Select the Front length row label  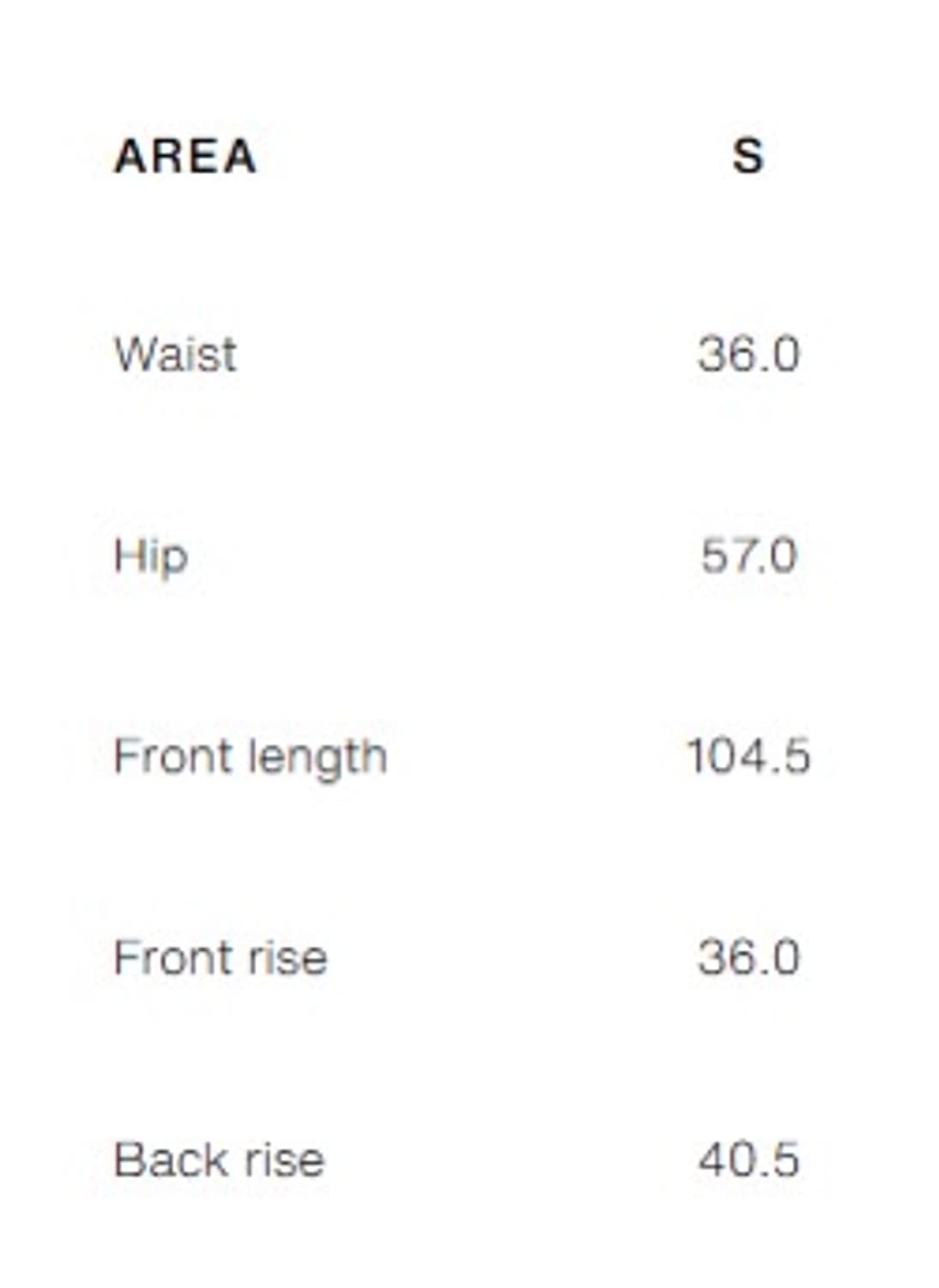click(x=251, y=757)
